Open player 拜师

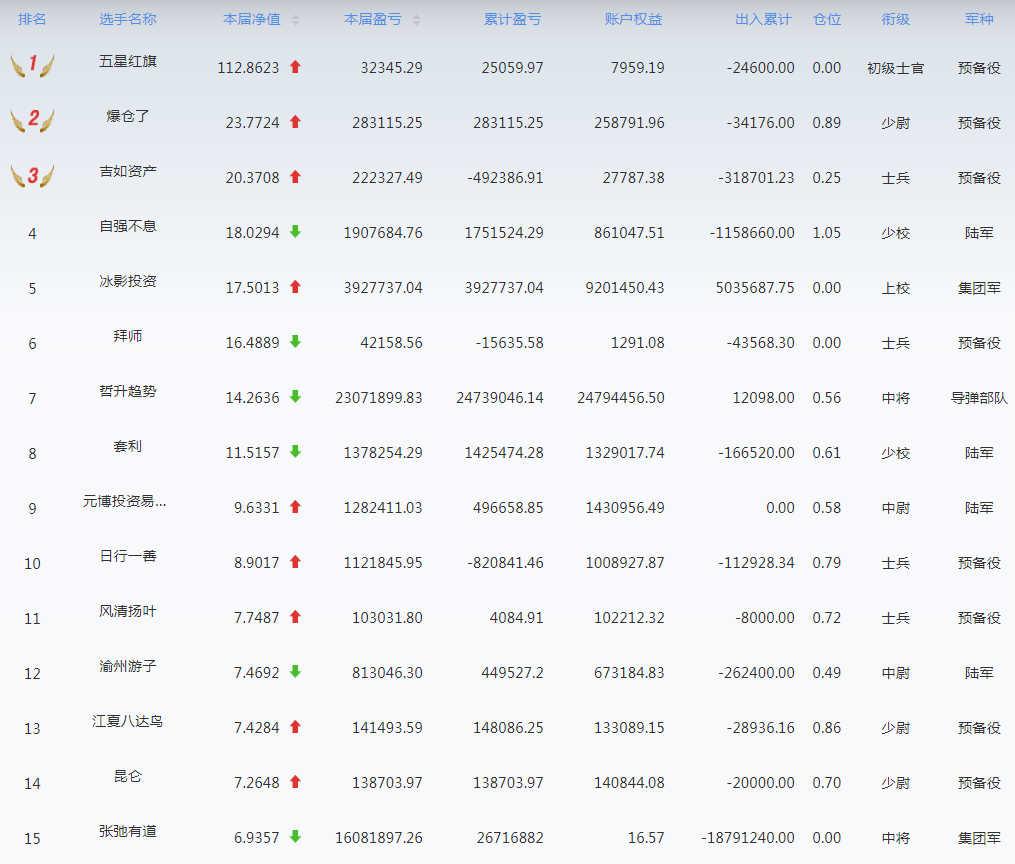(x=128, y=337)
